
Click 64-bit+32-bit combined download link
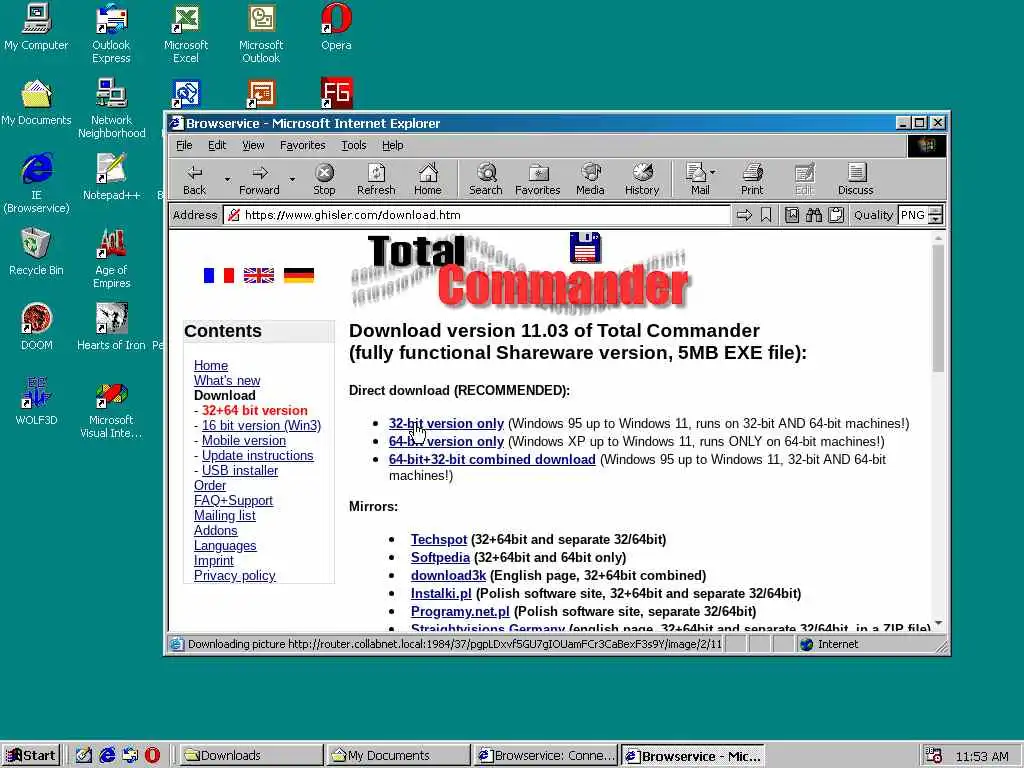pyautogui.click(x=492, y=459)
